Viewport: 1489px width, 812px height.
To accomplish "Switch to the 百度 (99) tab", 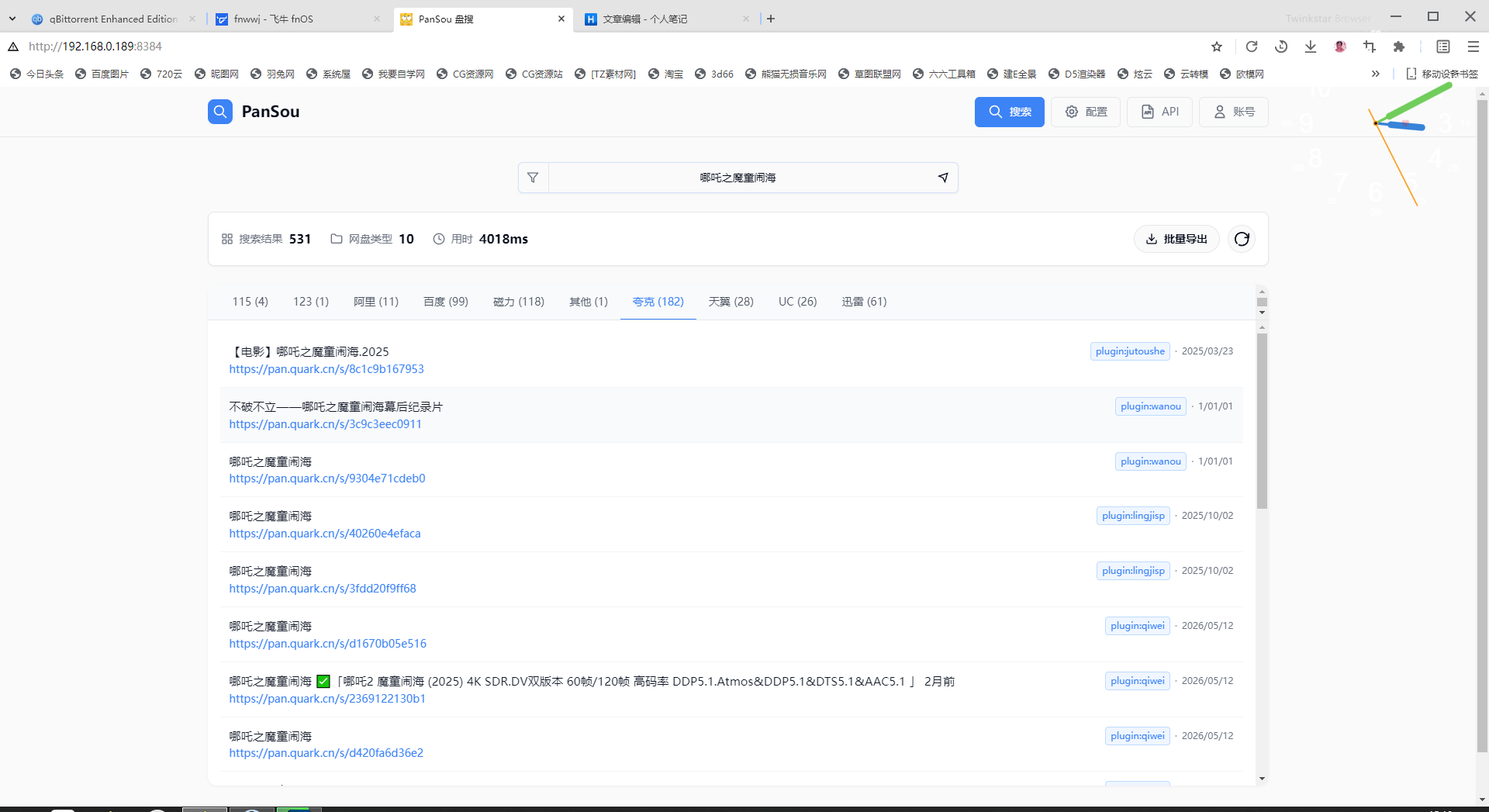I will 446,302.
